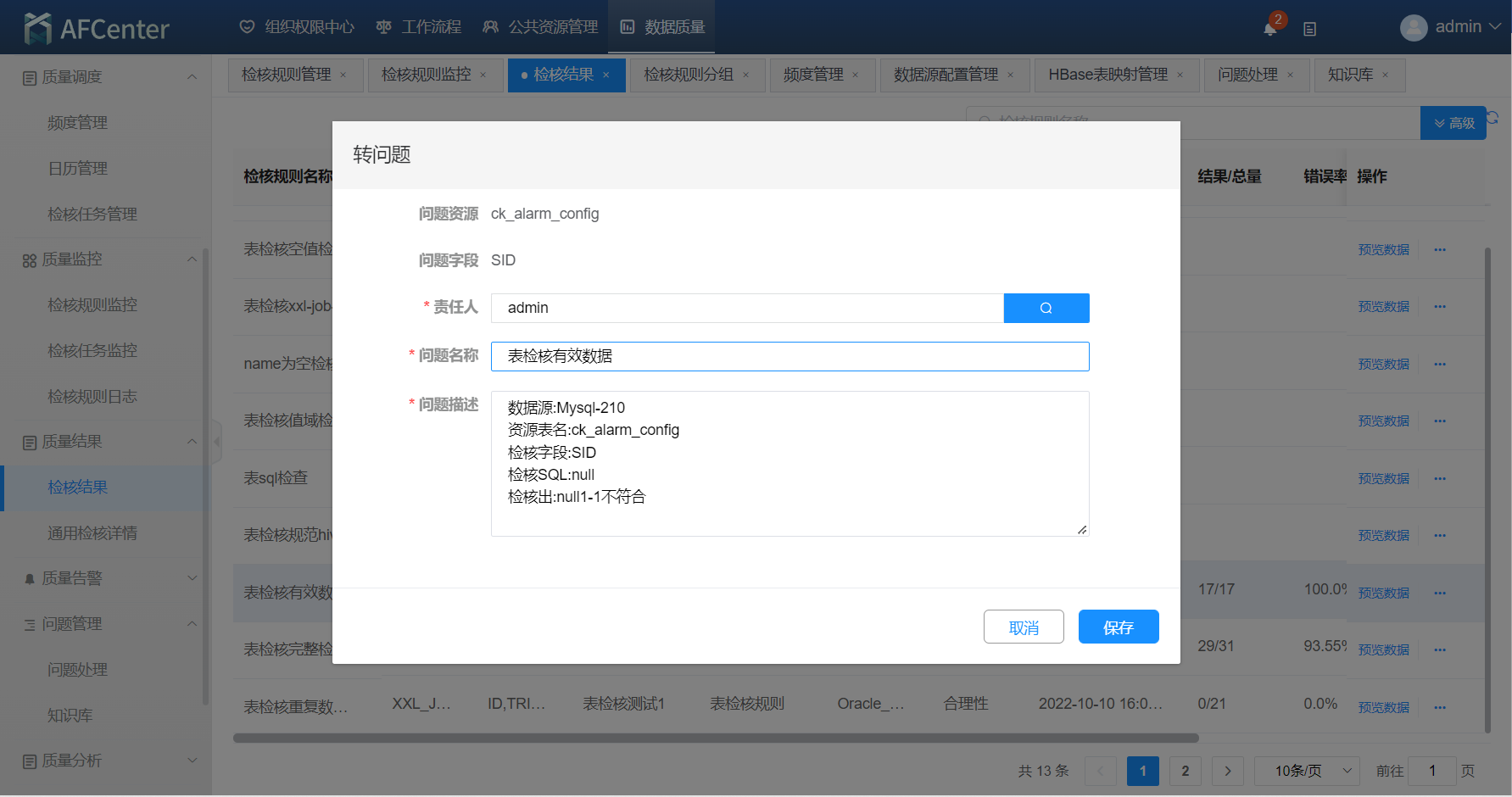
Task: Click the 问题名称 input field
Action: [x=789, y=356]
